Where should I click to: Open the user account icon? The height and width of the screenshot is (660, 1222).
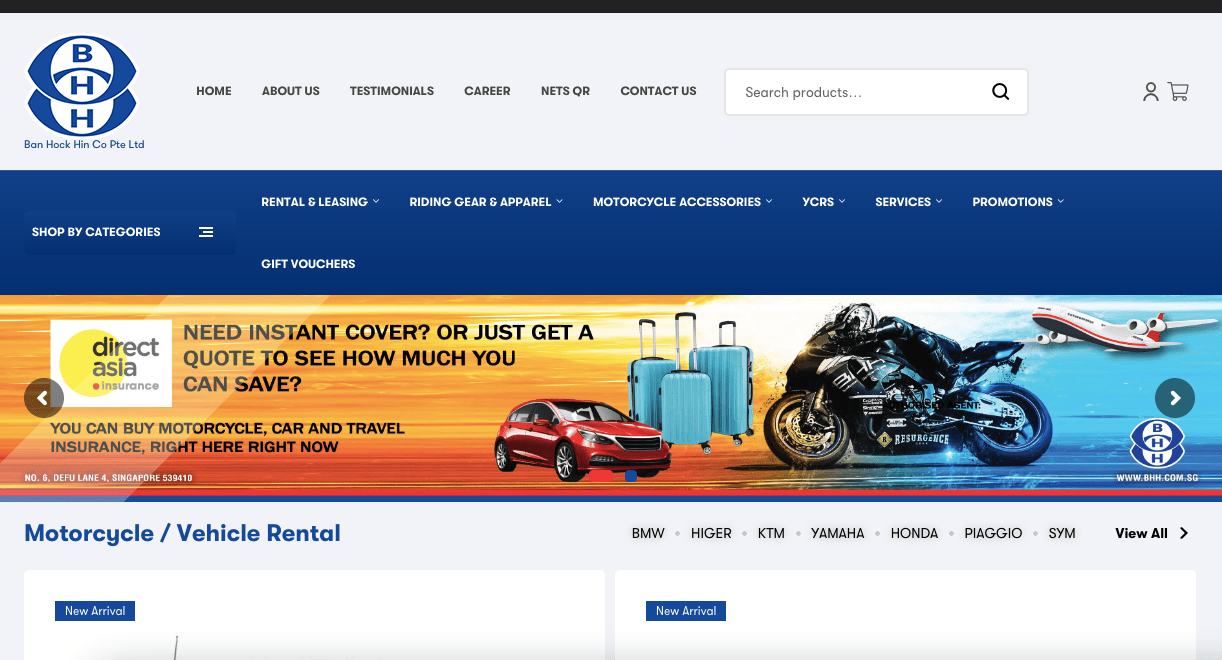pos(1151,92)
